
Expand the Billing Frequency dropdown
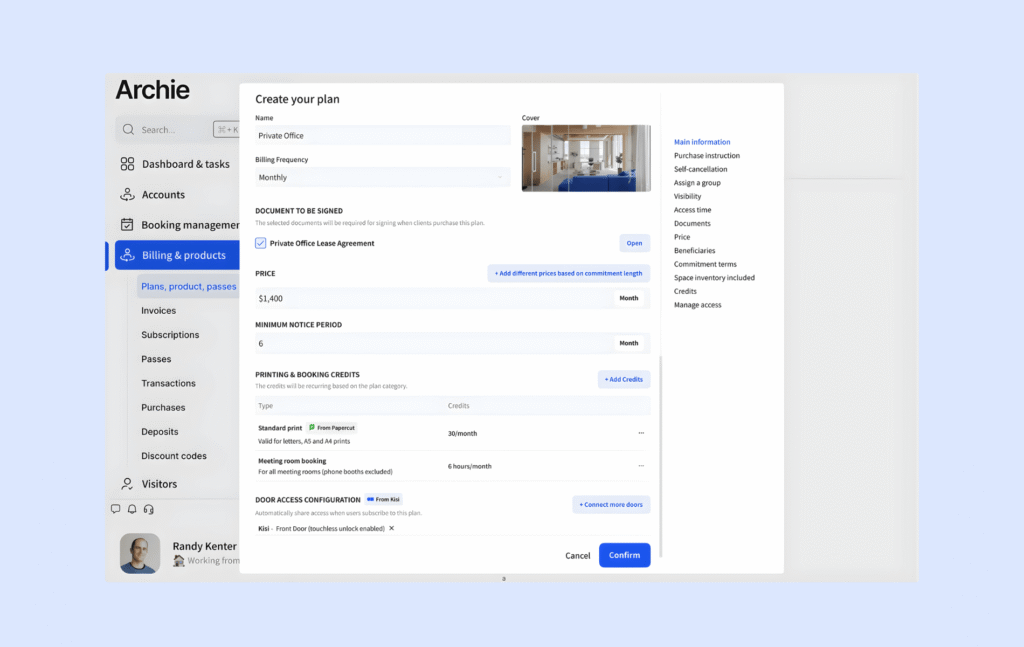[x=382, y=178]
